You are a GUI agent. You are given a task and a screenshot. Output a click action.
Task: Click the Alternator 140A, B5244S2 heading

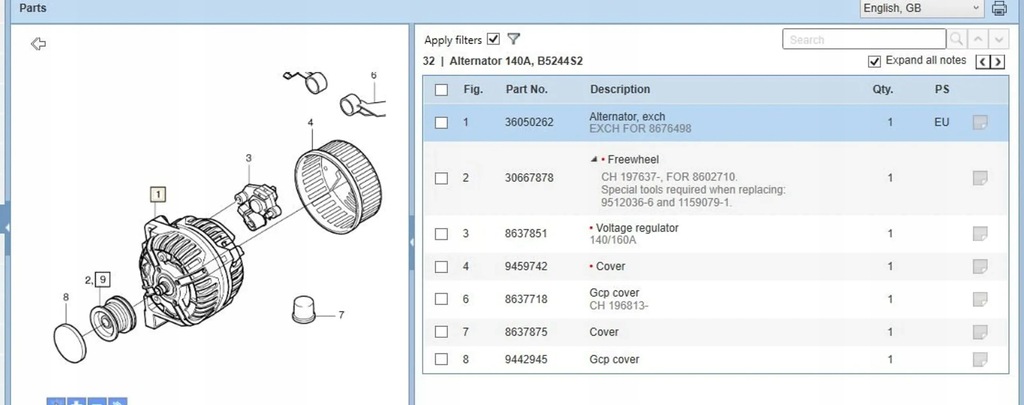(516, 61)
